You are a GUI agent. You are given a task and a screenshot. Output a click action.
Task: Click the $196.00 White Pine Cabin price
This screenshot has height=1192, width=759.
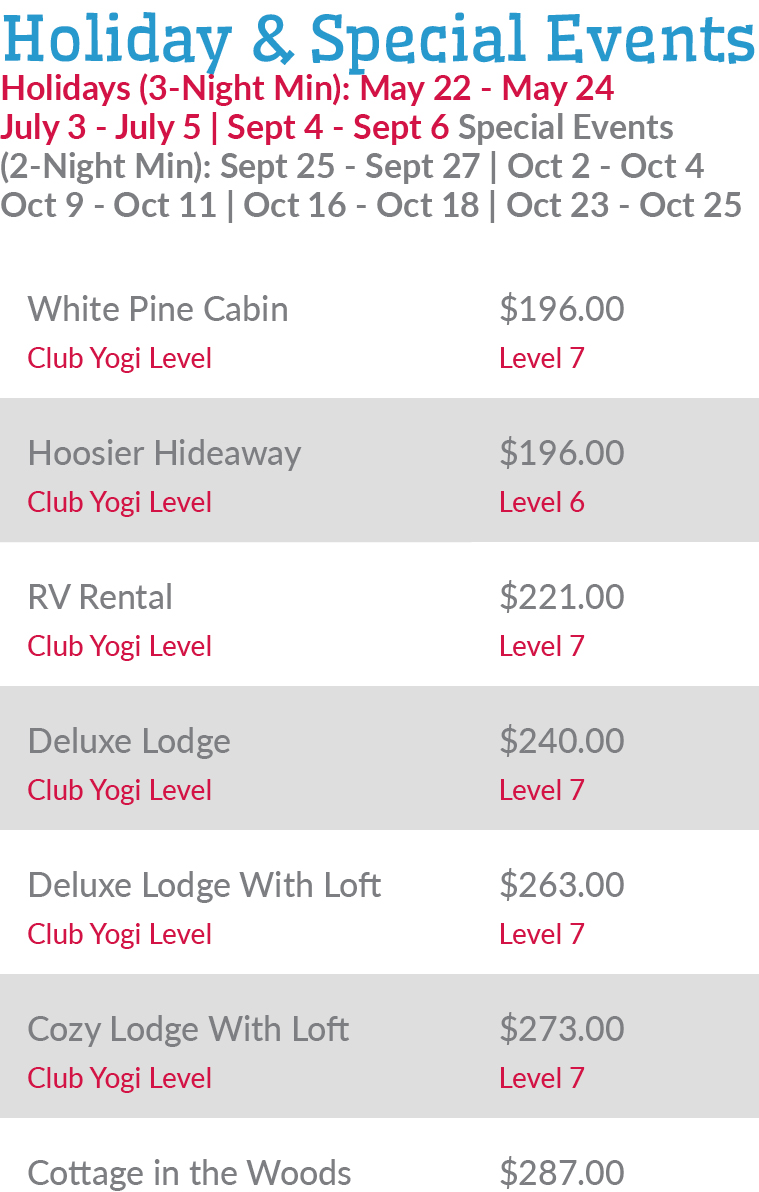(561, 309)
